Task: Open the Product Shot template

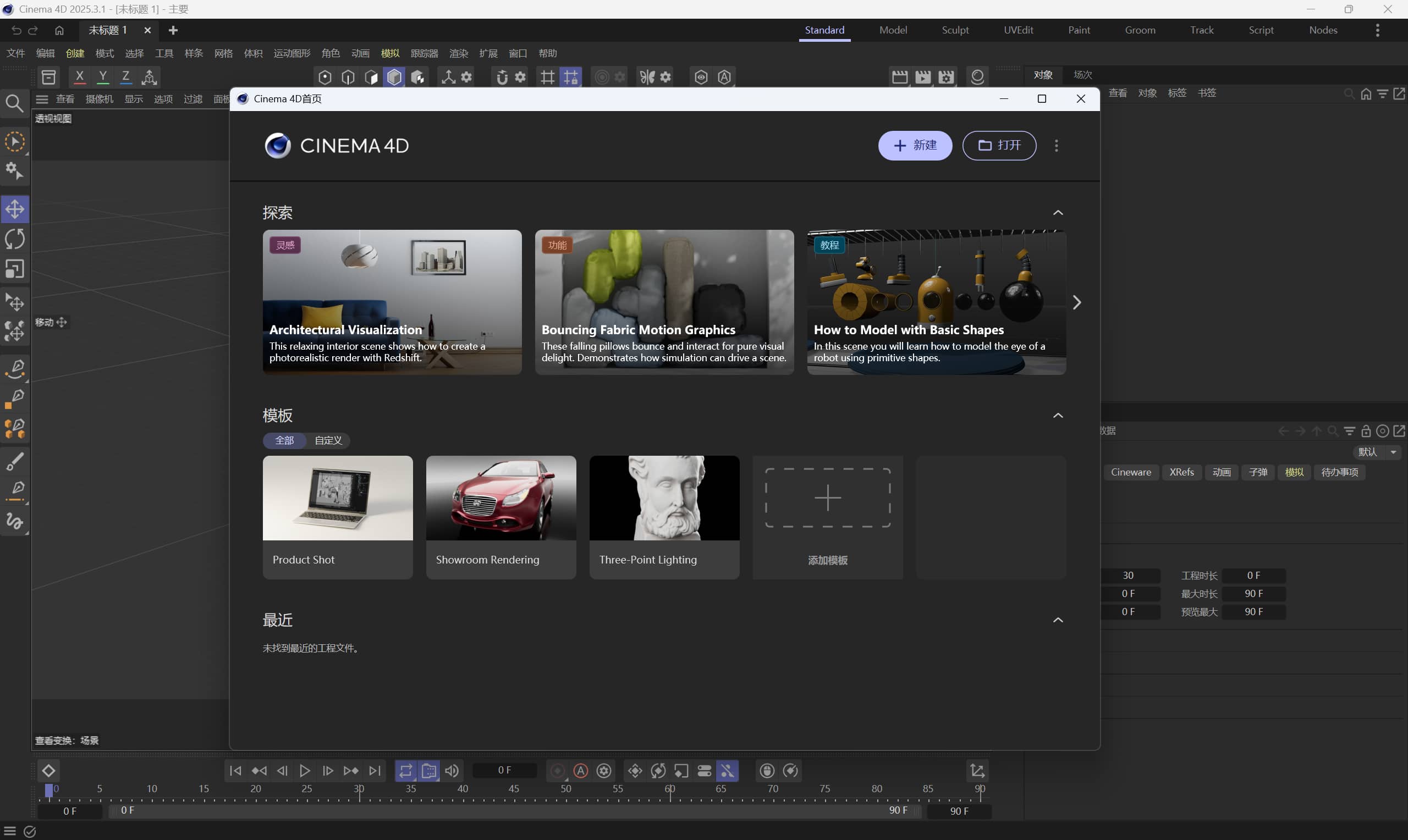Action: point(337,517)
